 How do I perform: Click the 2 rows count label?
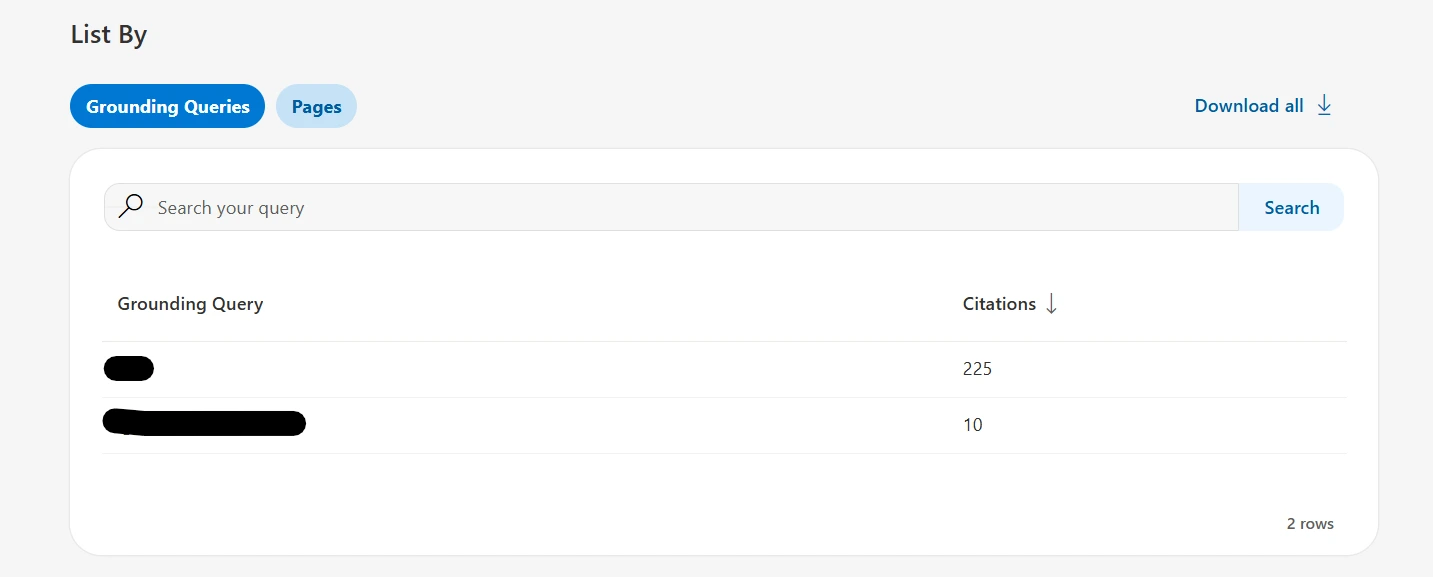(x=1309, y=524)
